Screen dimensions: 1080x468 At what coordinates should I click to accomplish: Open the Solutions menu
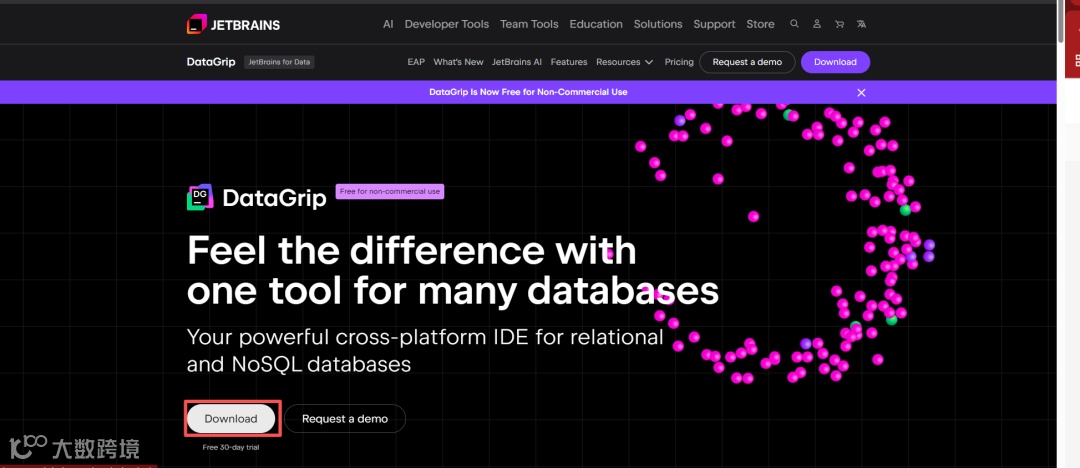pyautogui.click(x=658, y=24)
